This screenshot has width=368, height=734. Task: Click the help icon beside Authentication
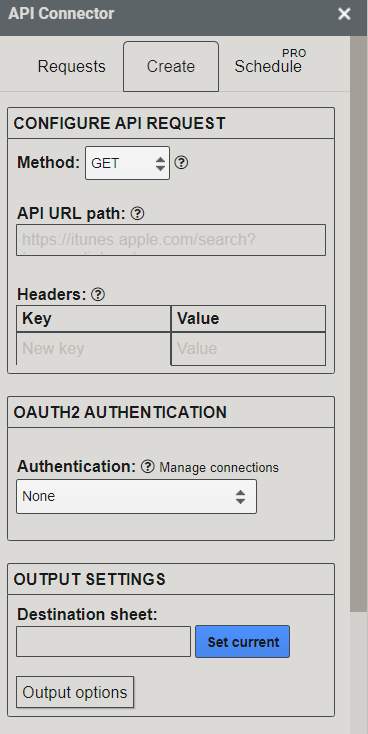pos(147,467)
